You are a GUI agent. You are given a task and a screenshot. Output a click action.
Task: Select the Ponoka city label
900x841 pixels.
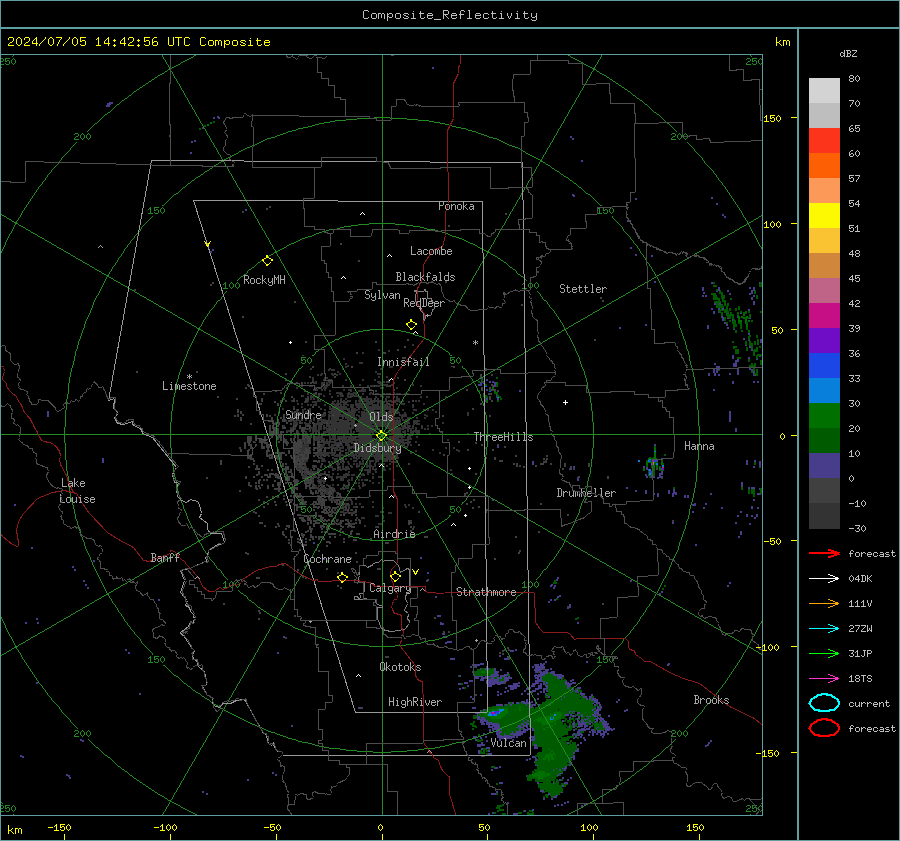pyautogui.click(x=456, y=206)
